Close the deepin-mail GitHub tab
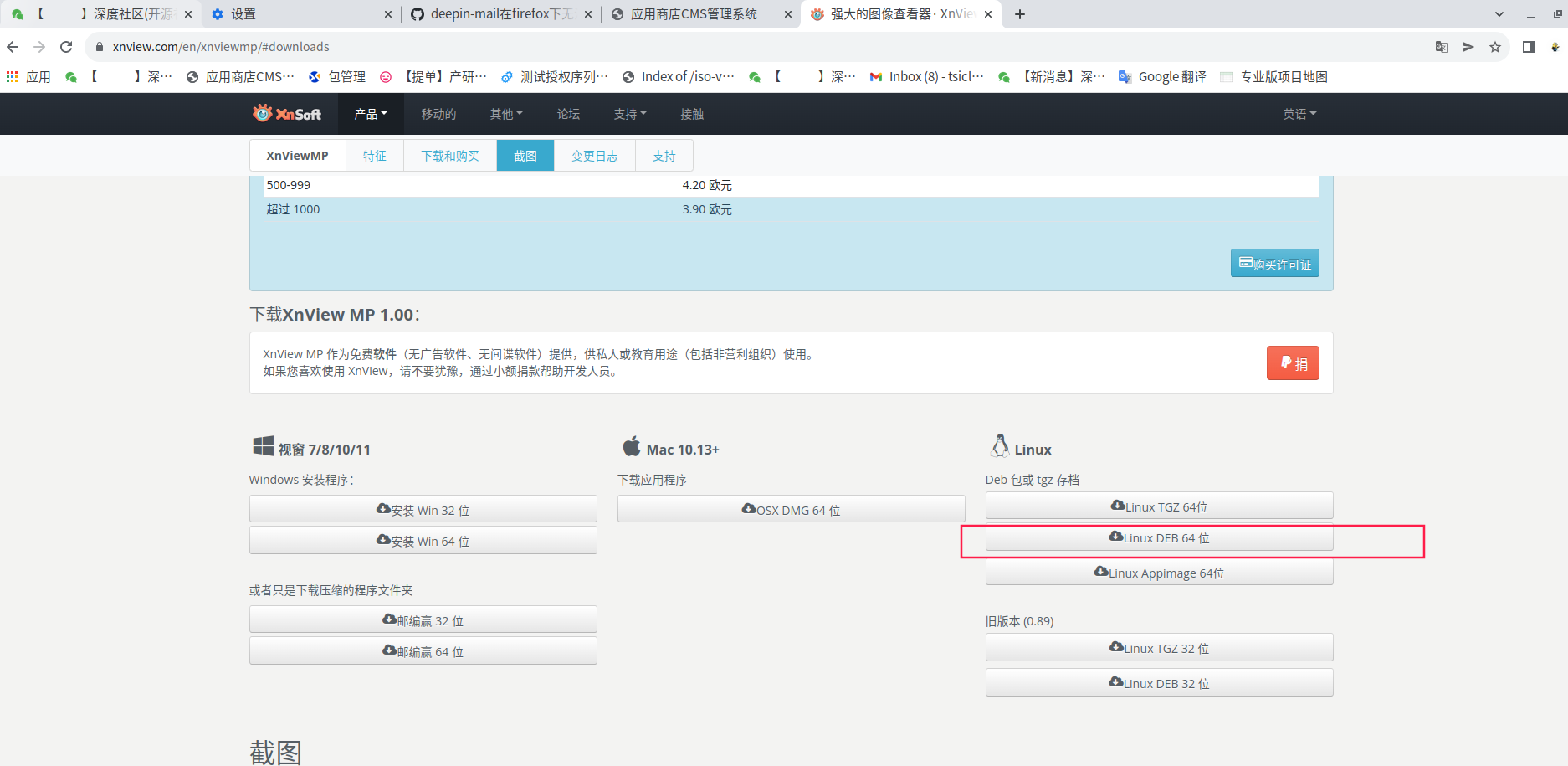 coord(588,14)
